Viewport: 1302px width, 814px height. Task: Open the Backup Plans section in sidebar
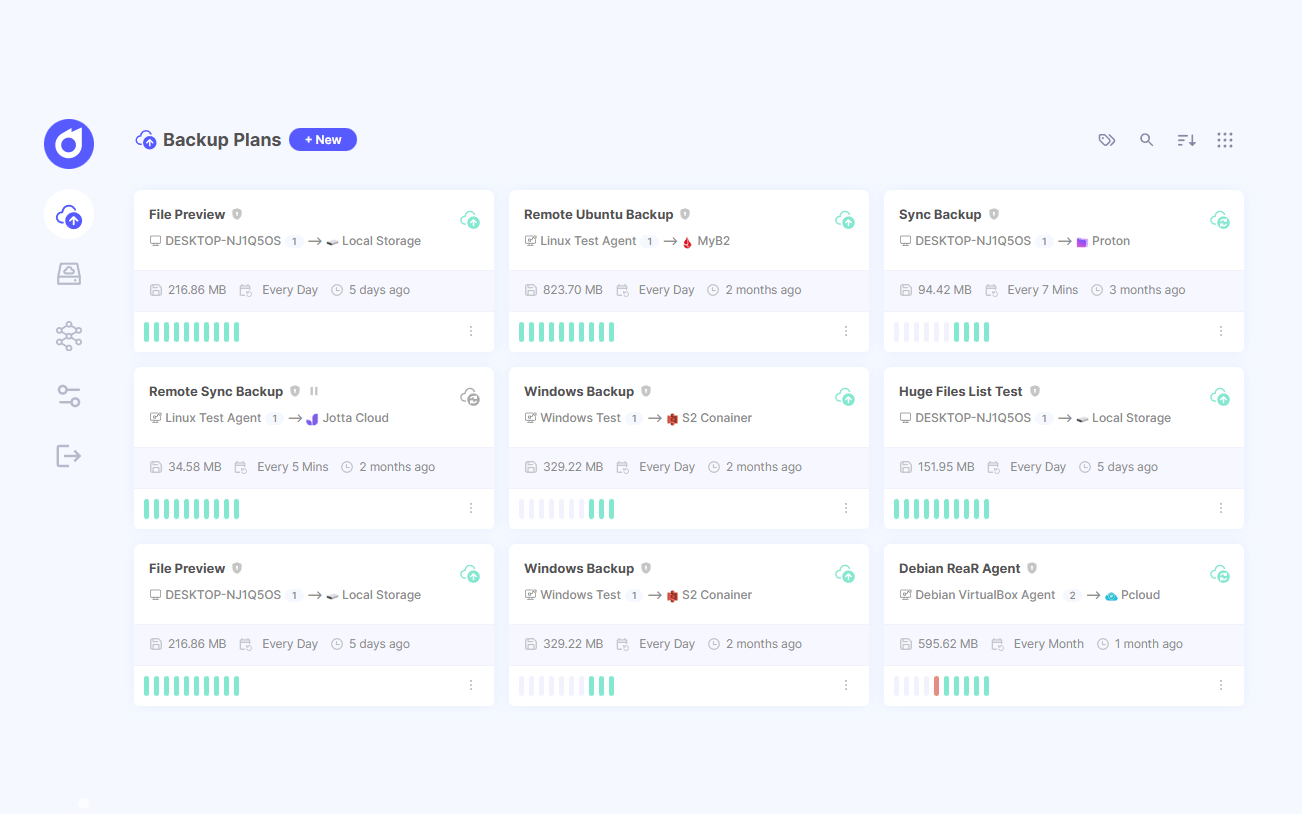pyautogui.click(x=68, y=214)
